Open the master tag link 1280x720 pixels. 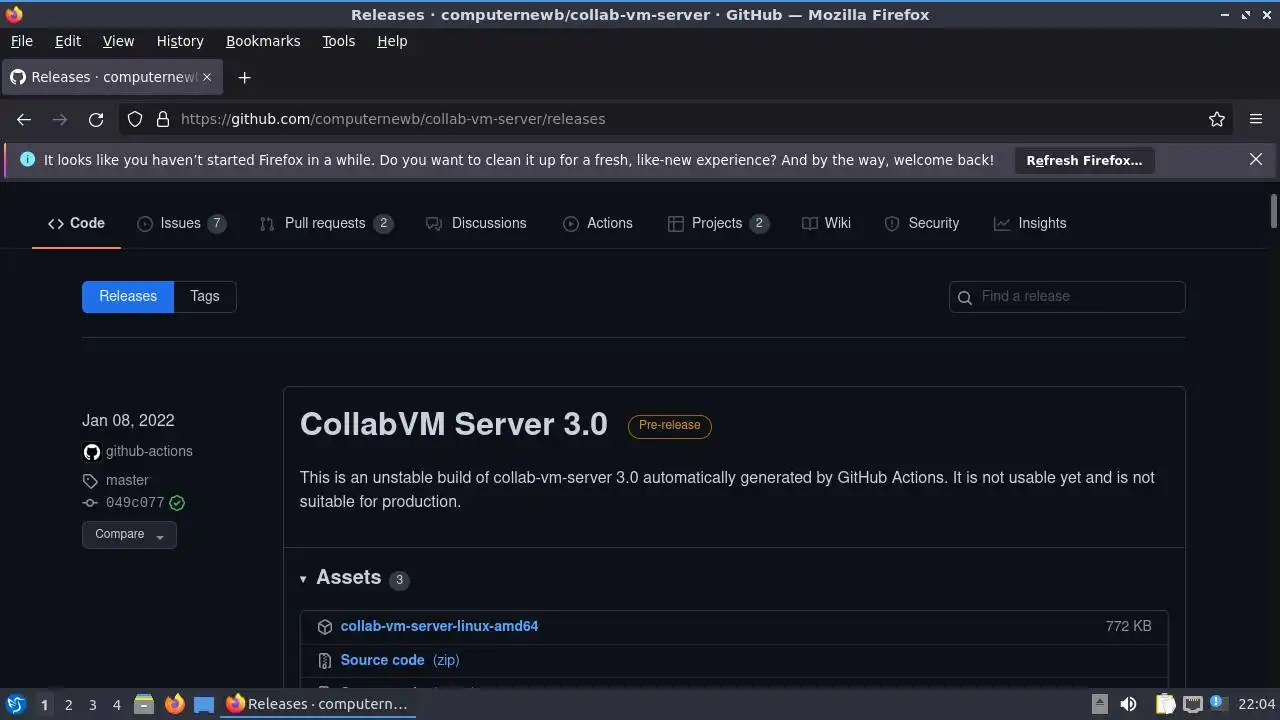tap(127, 480)
